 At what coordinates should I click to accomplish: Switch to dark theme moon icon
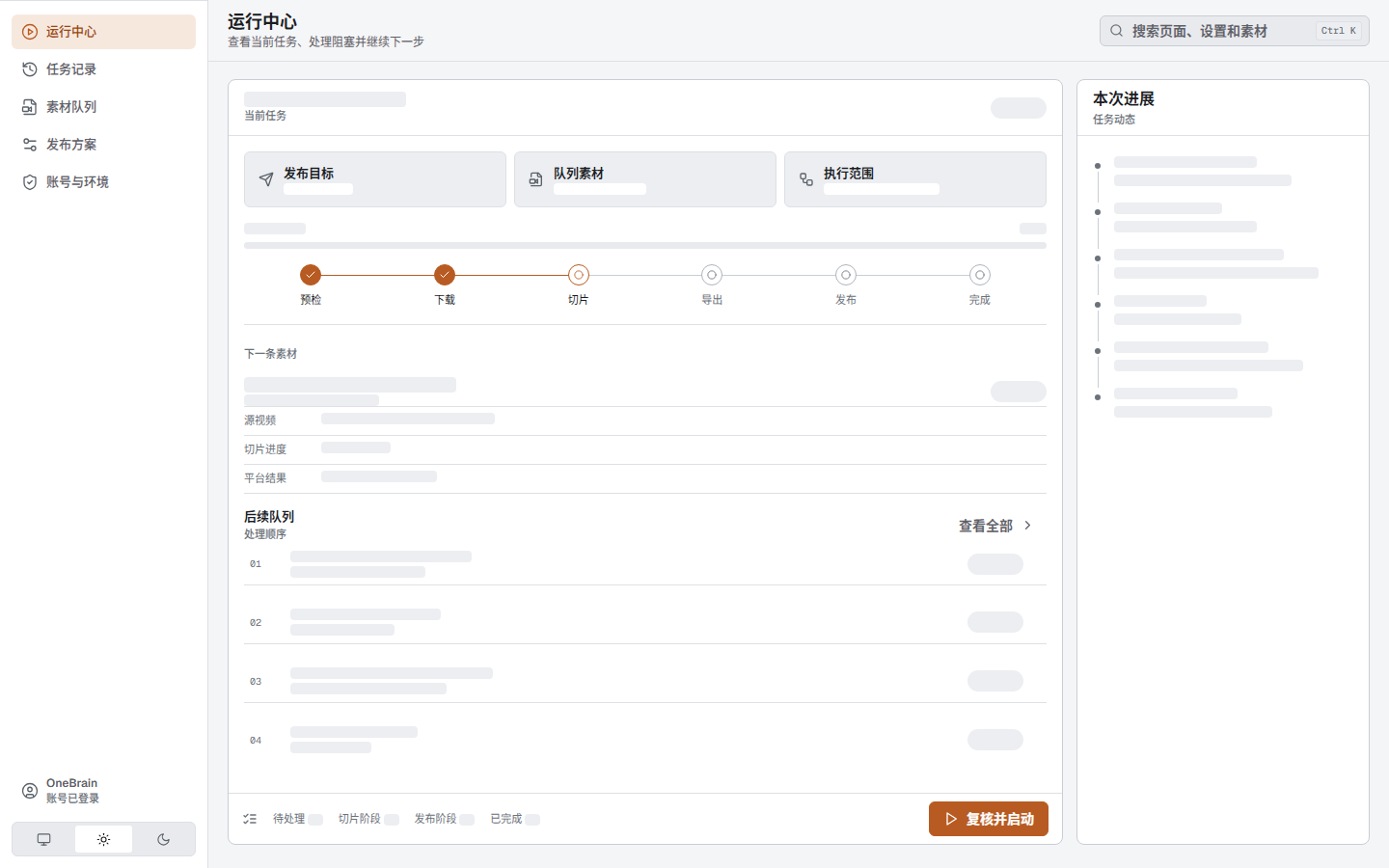coord(163,839)
